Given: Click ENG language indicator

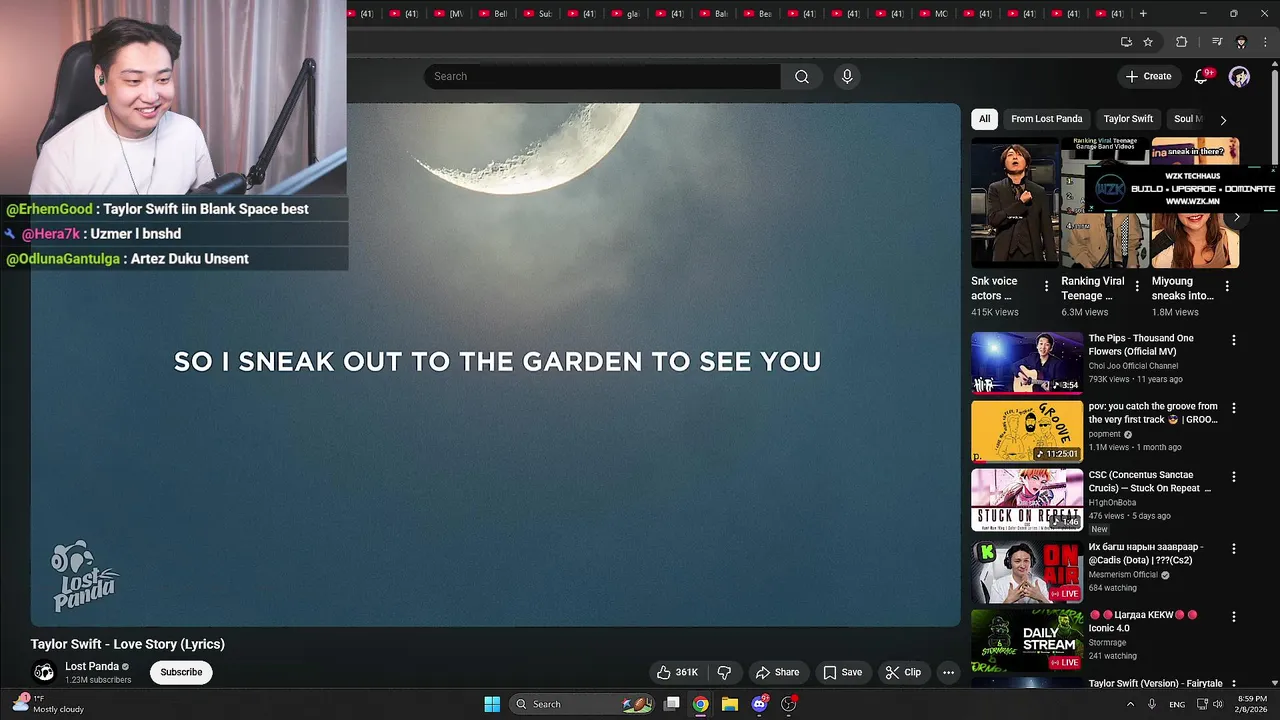Looking at the screenshot, I should [1177, 704].
